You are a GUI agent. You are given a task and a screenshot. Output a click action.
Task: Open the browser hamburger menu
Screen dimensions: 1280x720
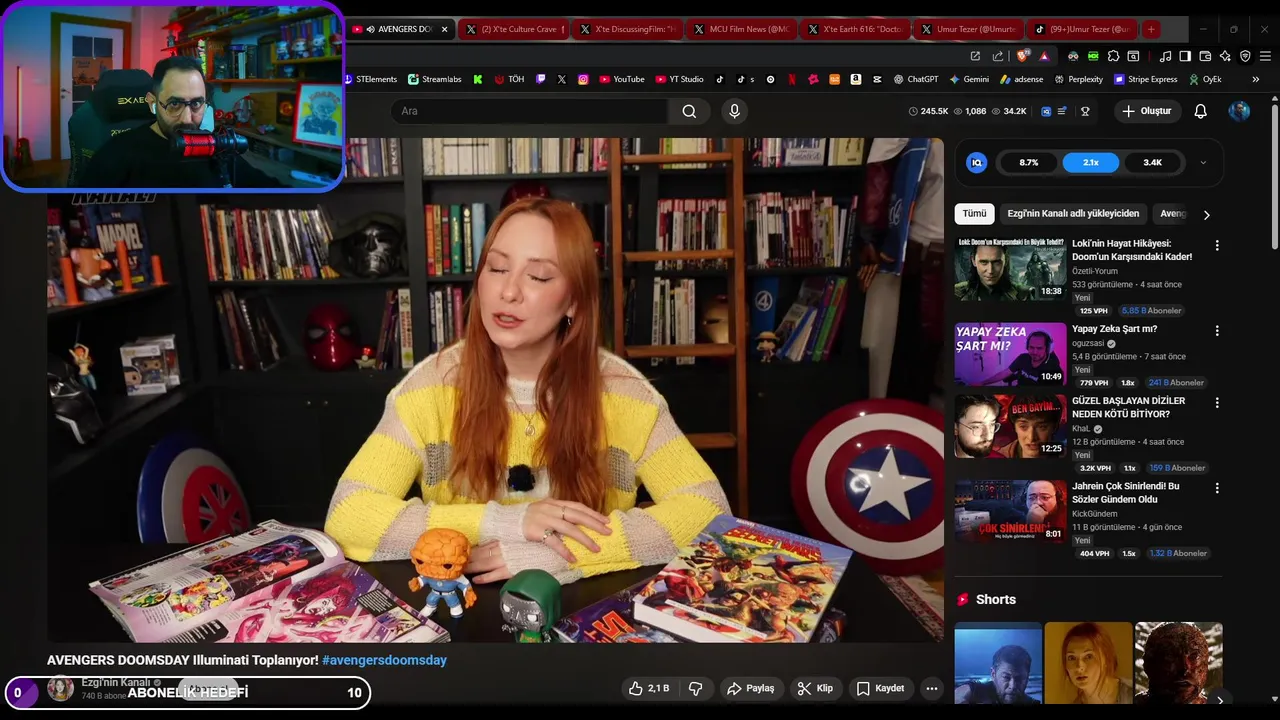point(1265,56)
